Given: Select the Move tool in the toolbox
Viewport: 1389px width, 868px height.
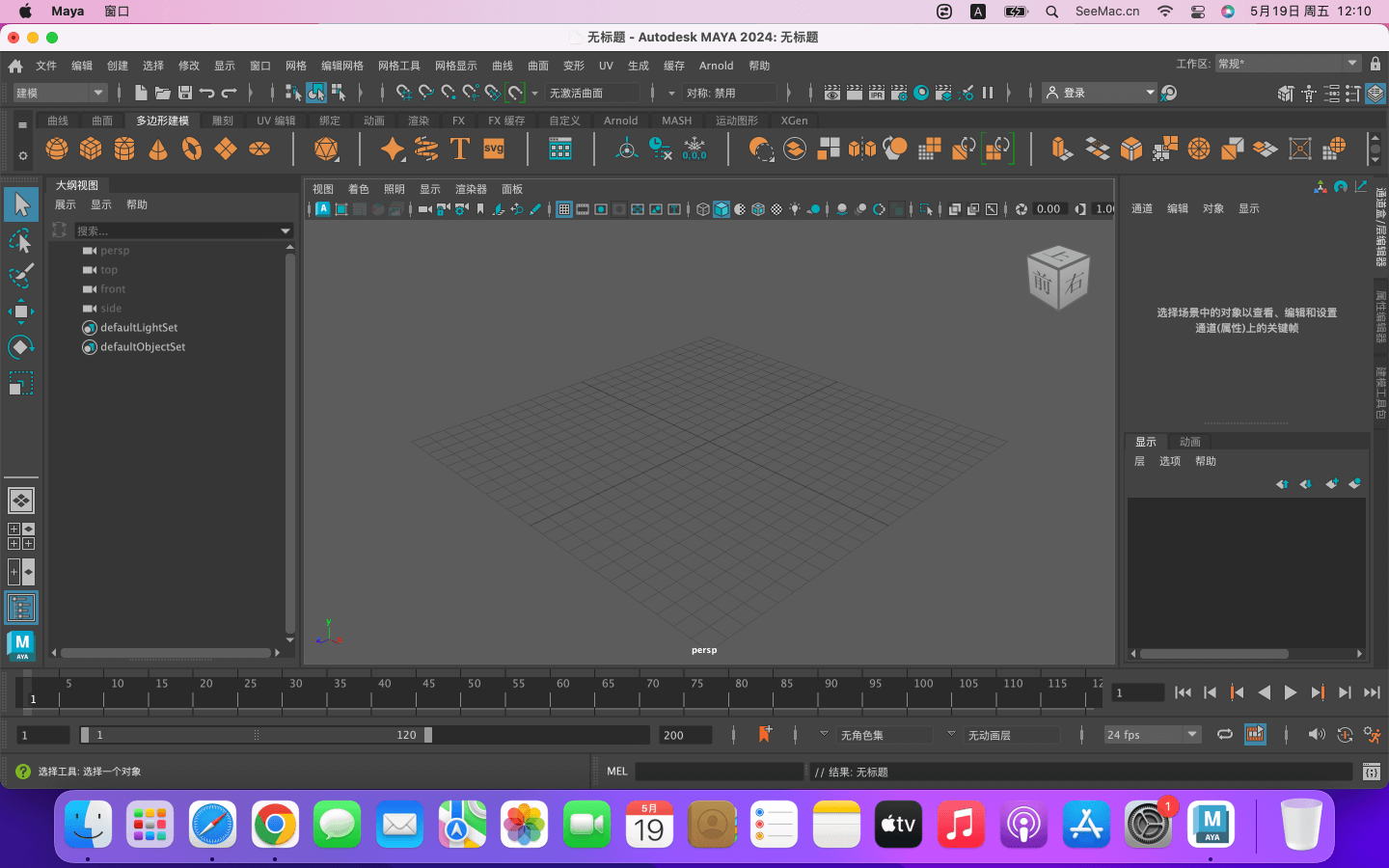Looking at the screenshot, I should click(20, 311).
